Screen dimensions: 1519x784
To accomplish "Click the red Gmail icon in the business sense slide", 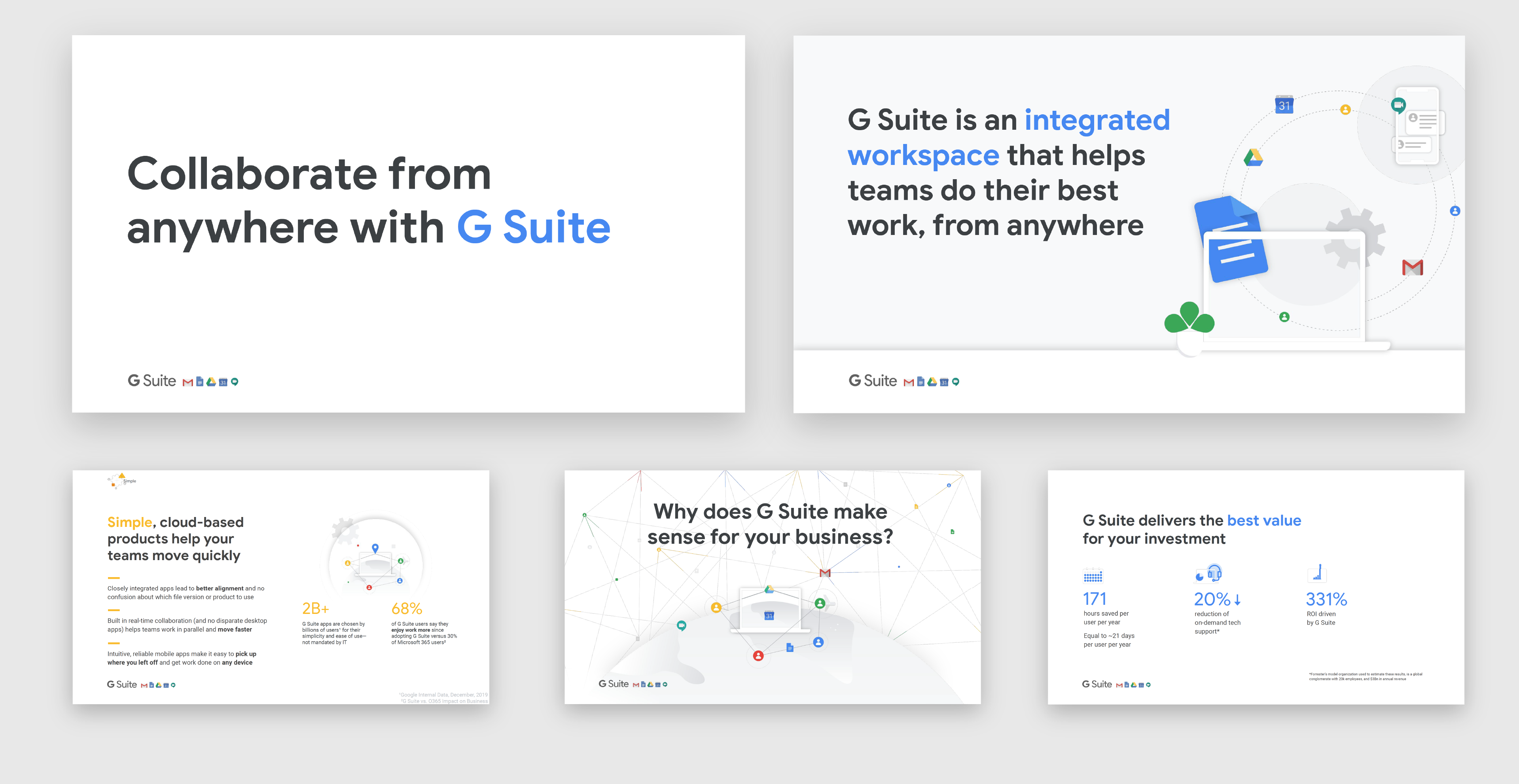I will tap(825, 573).
